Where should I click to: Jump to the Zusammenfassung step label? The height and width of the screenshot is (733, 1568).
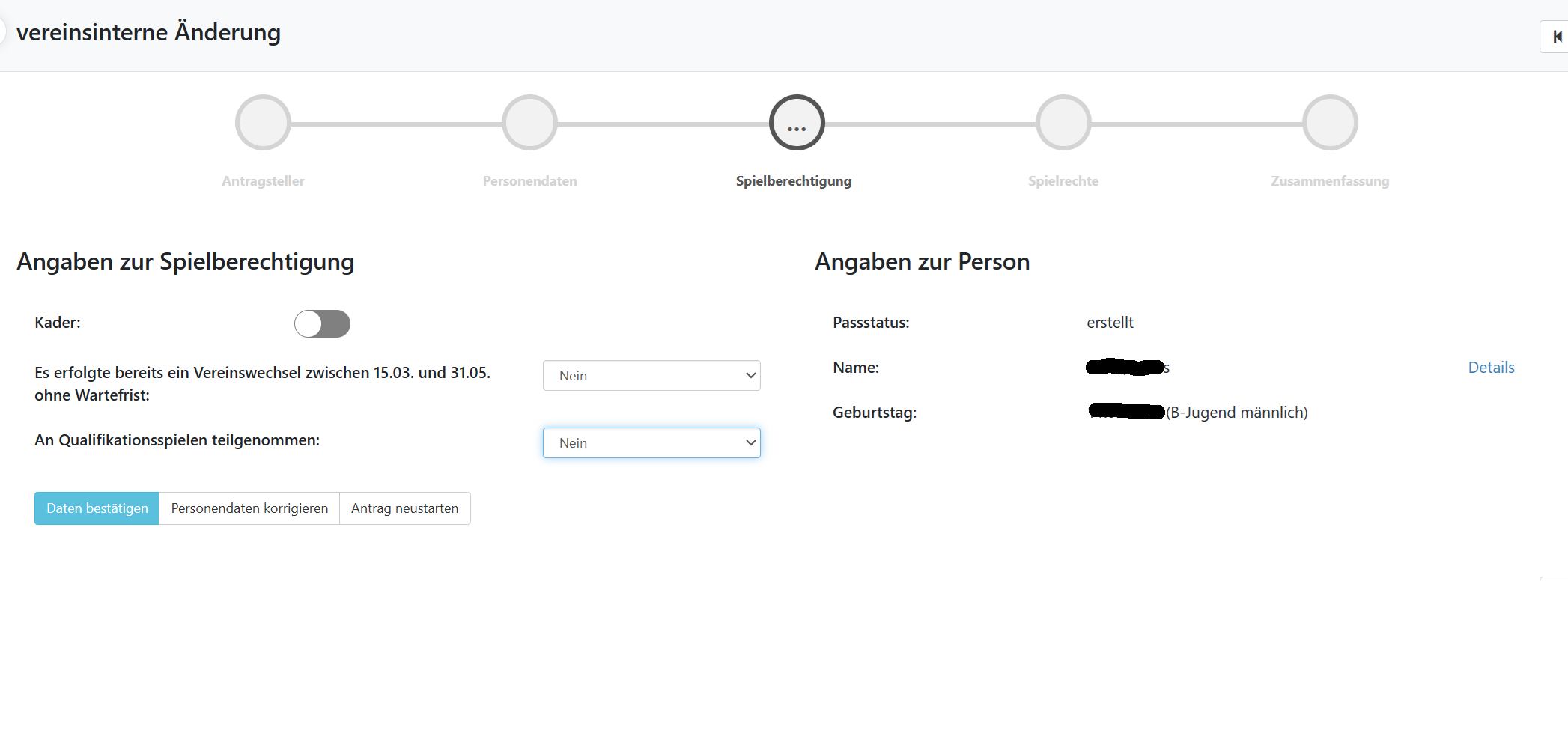pos(1330,181)
